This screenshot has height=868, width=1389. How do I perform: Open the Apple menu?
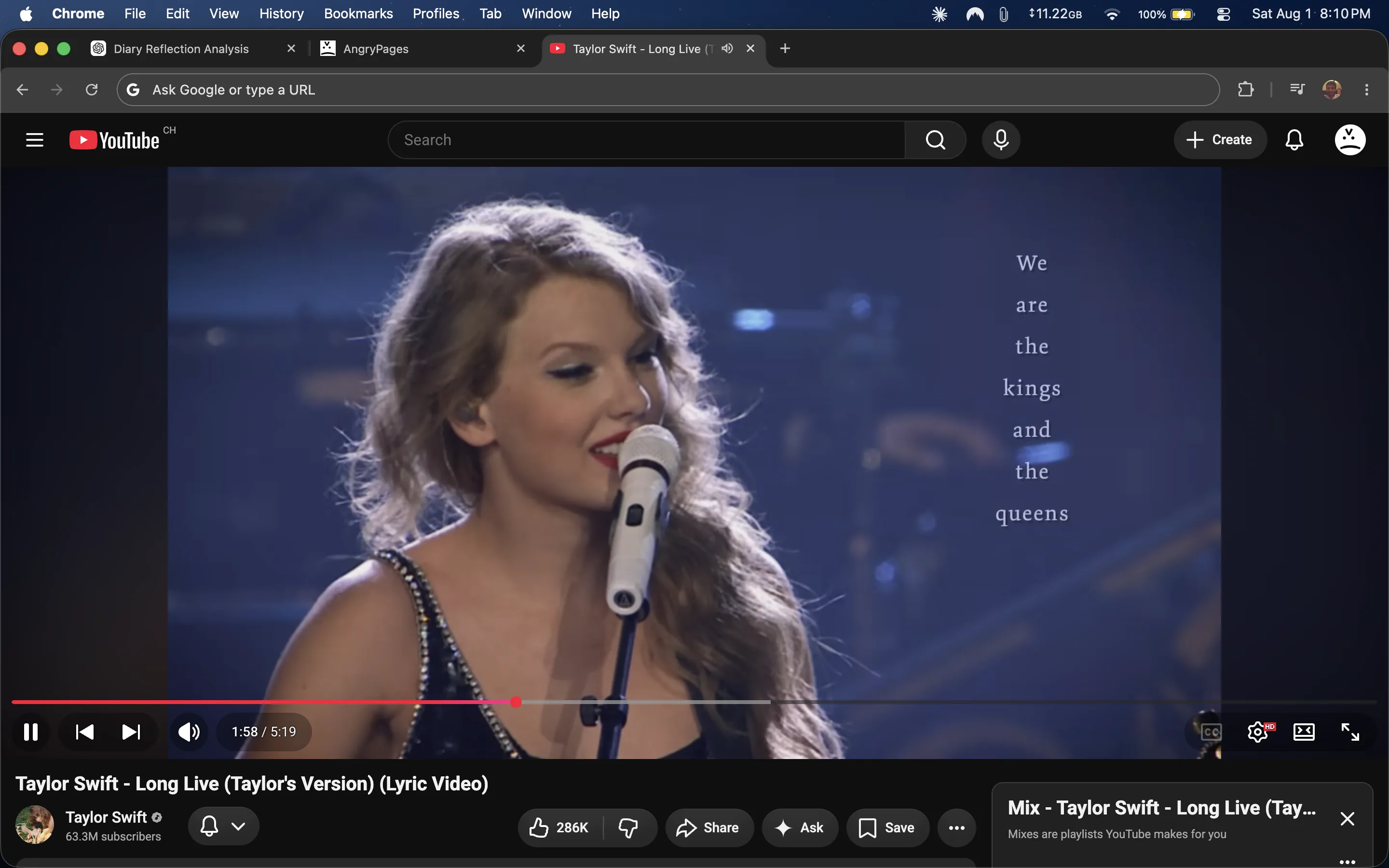(26, 14)
